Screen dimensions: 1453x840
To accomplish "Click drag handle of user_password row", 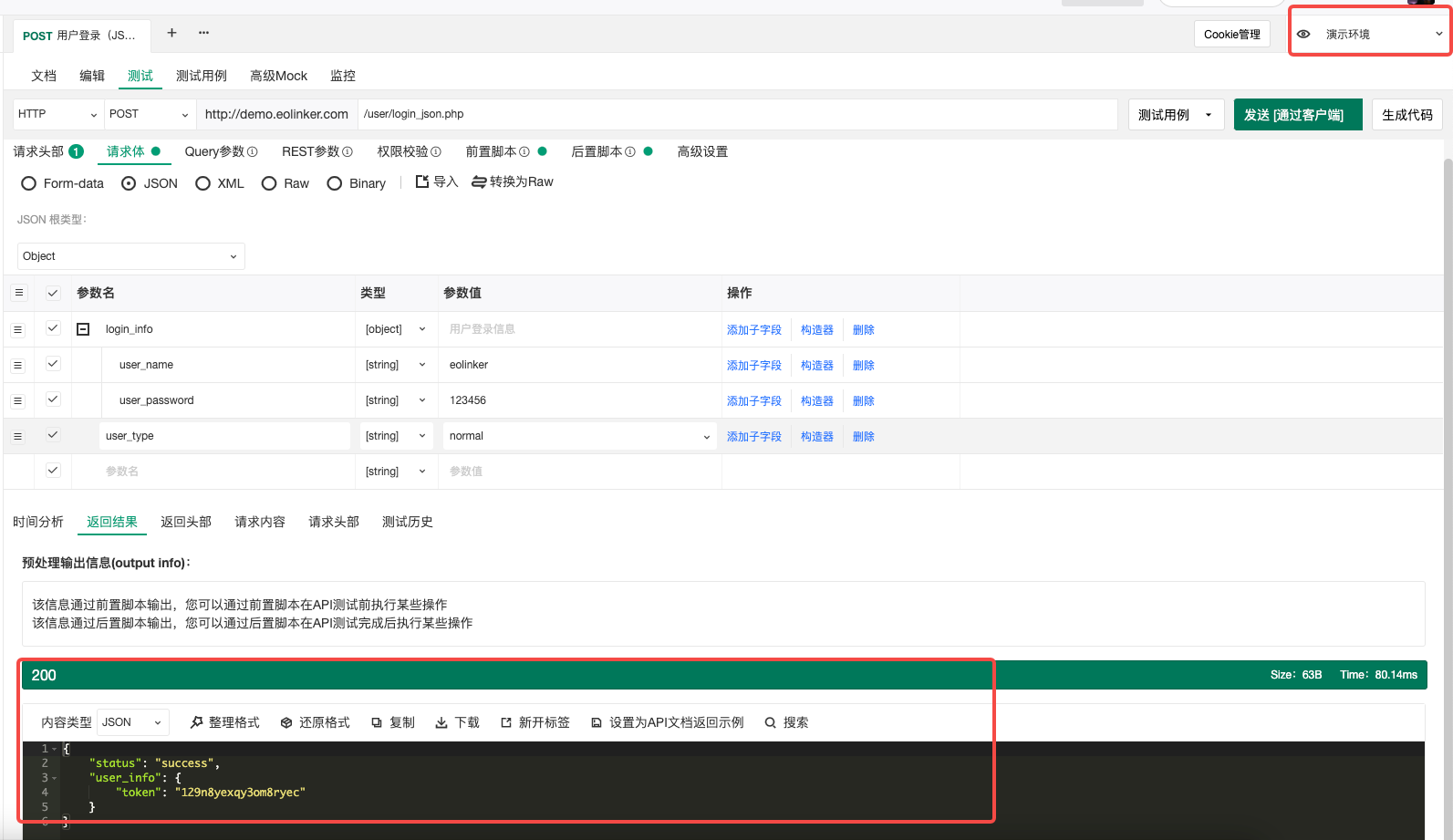I will point(17,400).
